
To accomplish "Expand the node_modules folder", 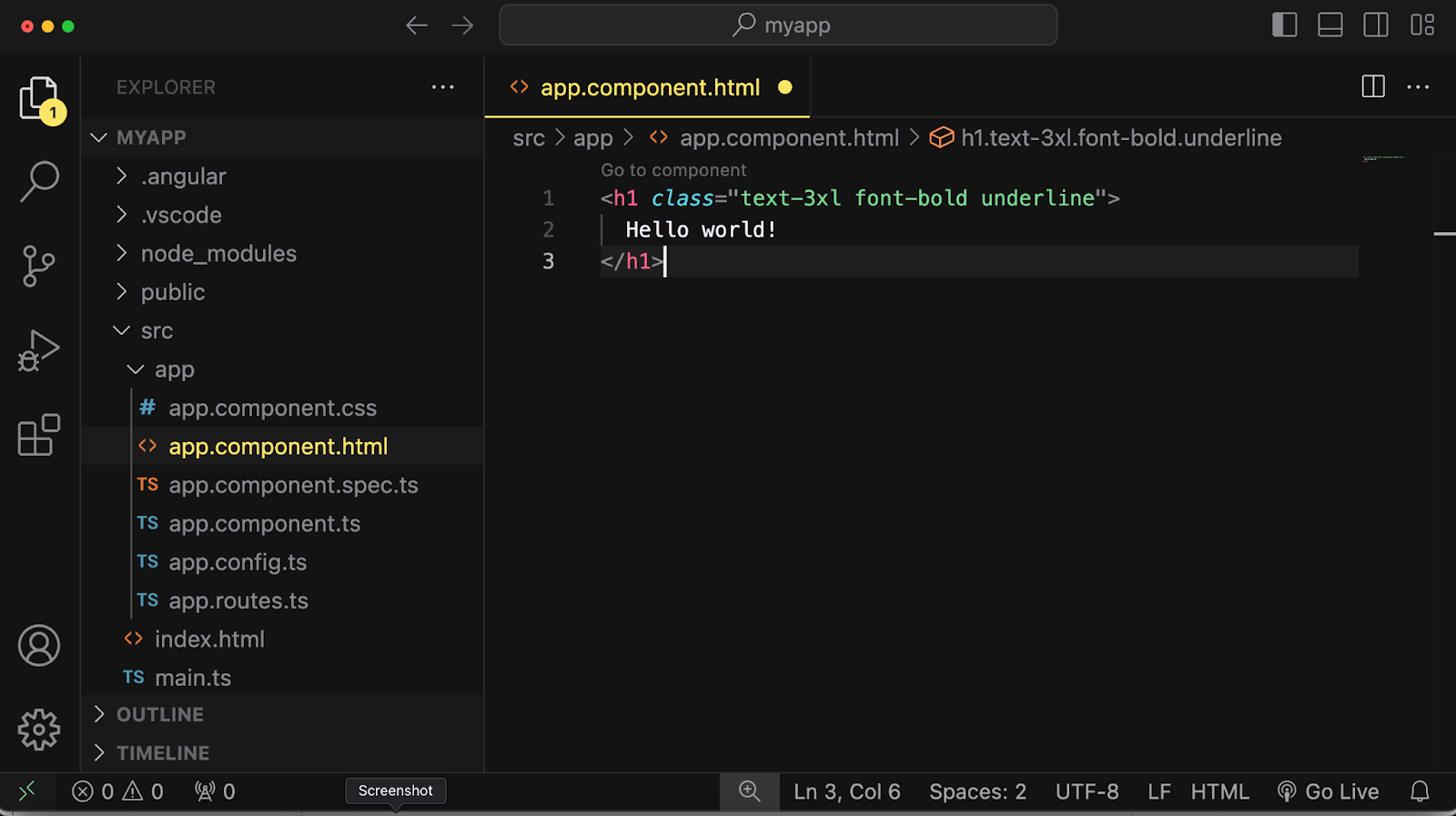I will point(218,254).
